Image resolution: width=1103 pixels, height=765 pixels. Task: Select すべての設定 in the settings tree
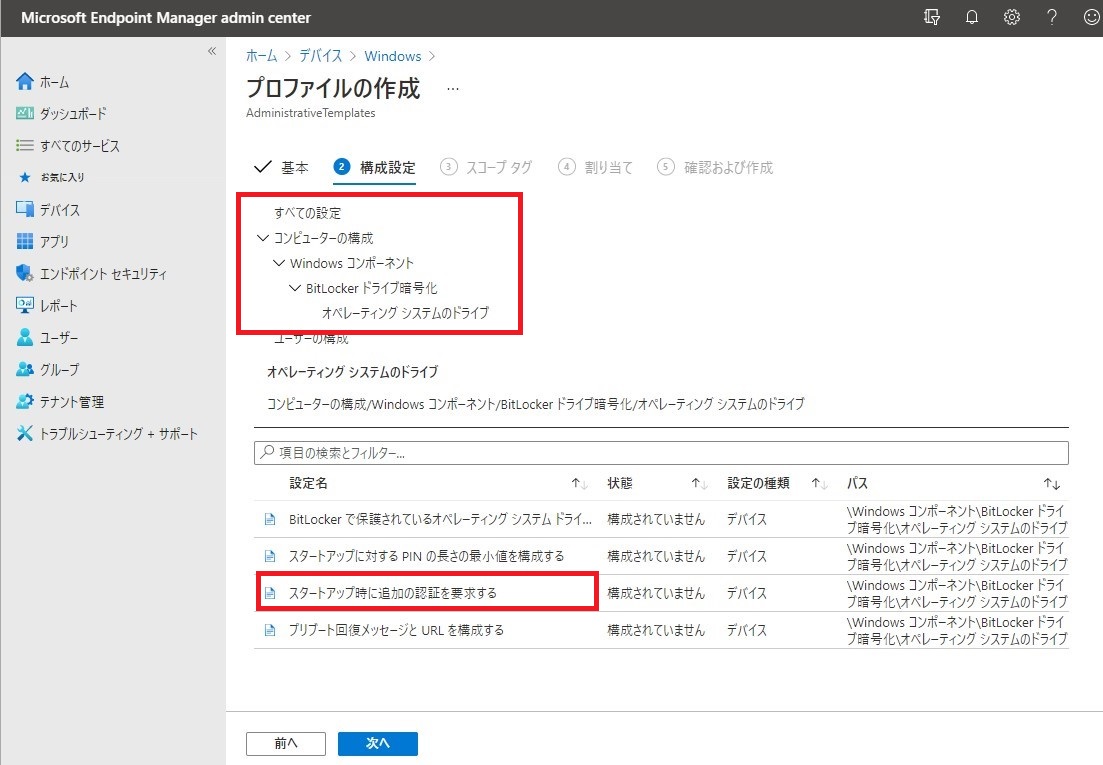pos(307,213)
